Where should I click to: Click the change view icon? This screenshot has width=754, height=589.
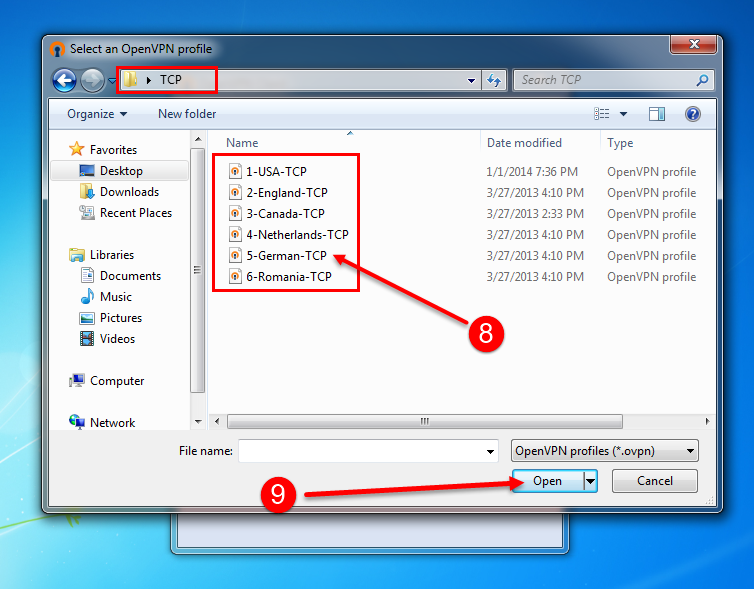[x=602, y=114]
